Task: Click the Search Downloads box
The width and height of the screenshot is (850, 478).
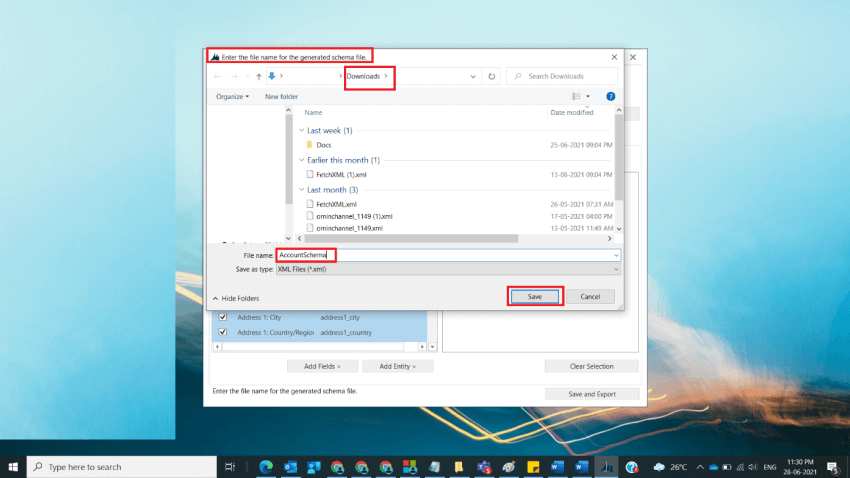Action: click(562, 76)
